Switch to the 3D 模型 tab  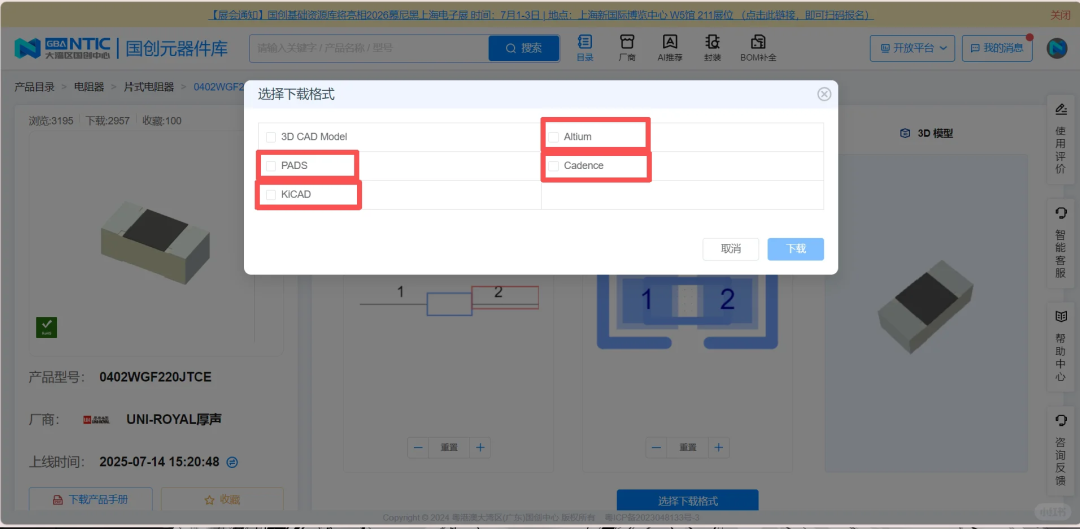pyautogui.click(x=927, y=134)
